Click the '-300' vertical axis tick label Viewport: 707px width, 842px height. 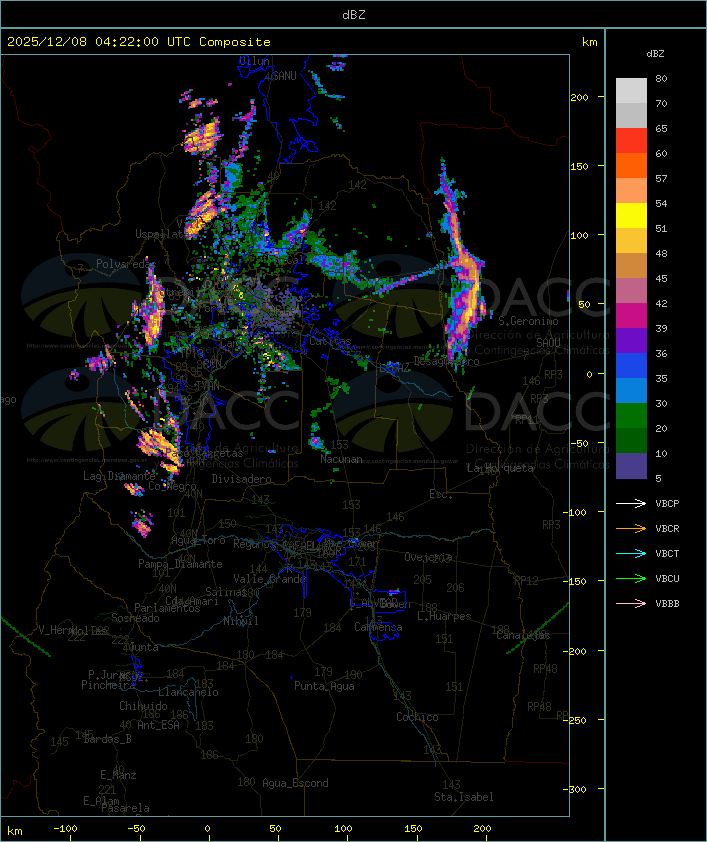[577, 789]
